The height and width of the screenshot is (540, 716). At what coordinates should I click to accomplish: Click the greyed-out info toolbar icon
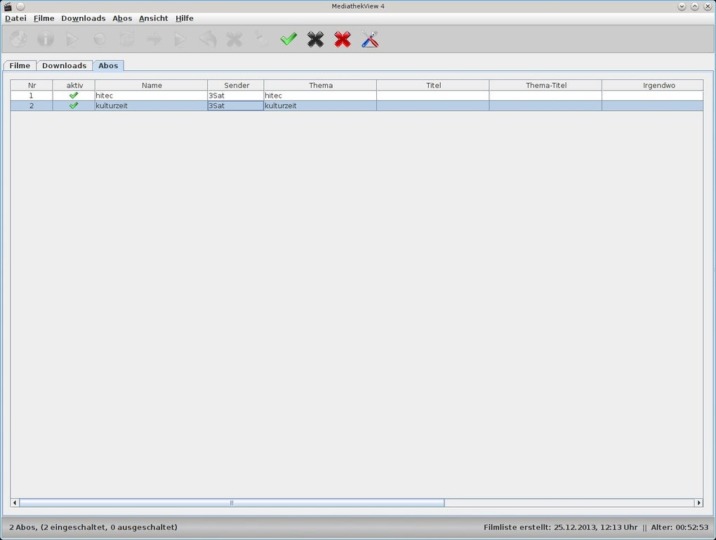click(x=46, y=39)
